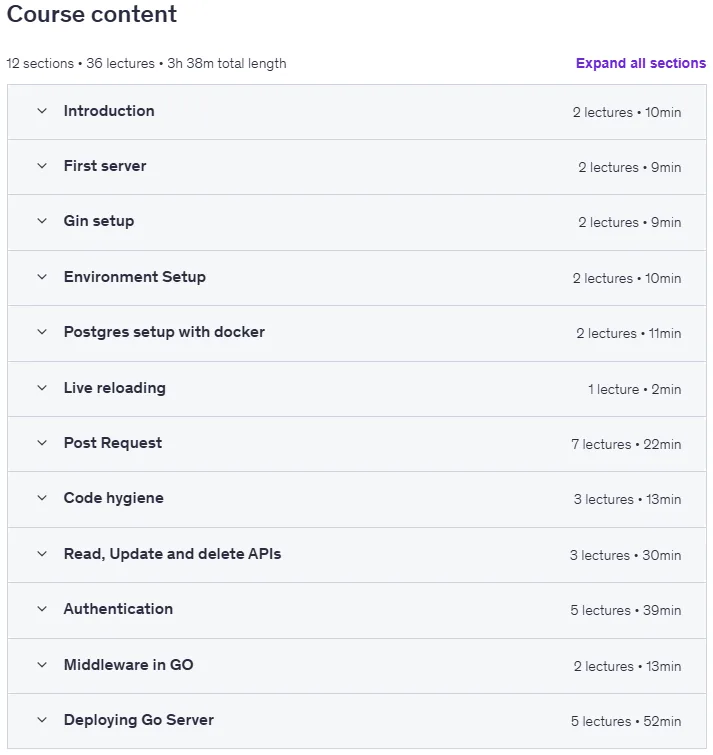This screenshot has width=713, height=755.
Task: Open the Middleware in GO section title
Action: click(129, 664)
